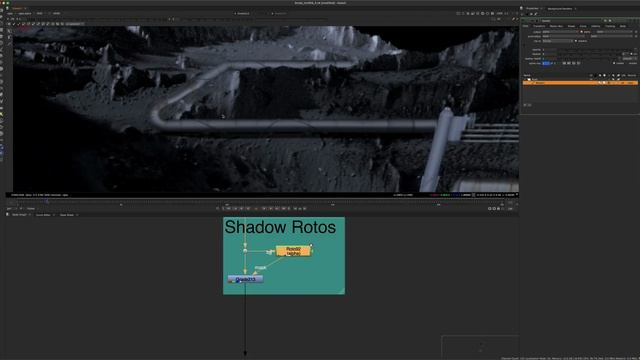Collapse the Root layer in the shape list

point(525,79)
